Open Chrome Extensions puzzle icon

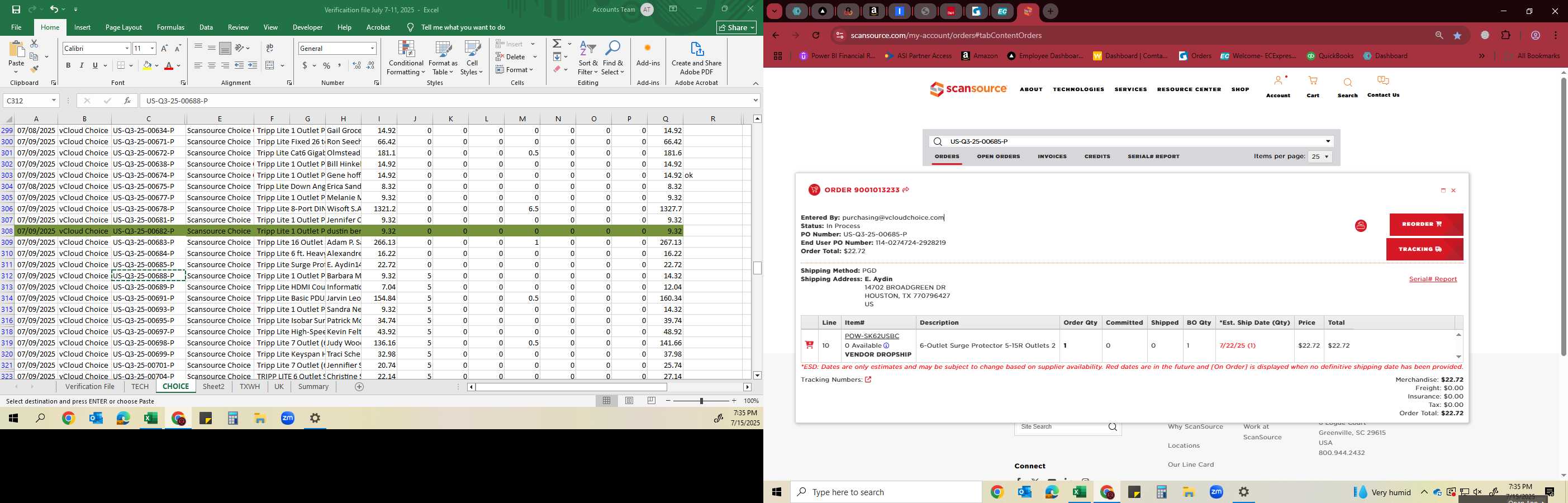pyautogui.click(x=1505, y=35)
